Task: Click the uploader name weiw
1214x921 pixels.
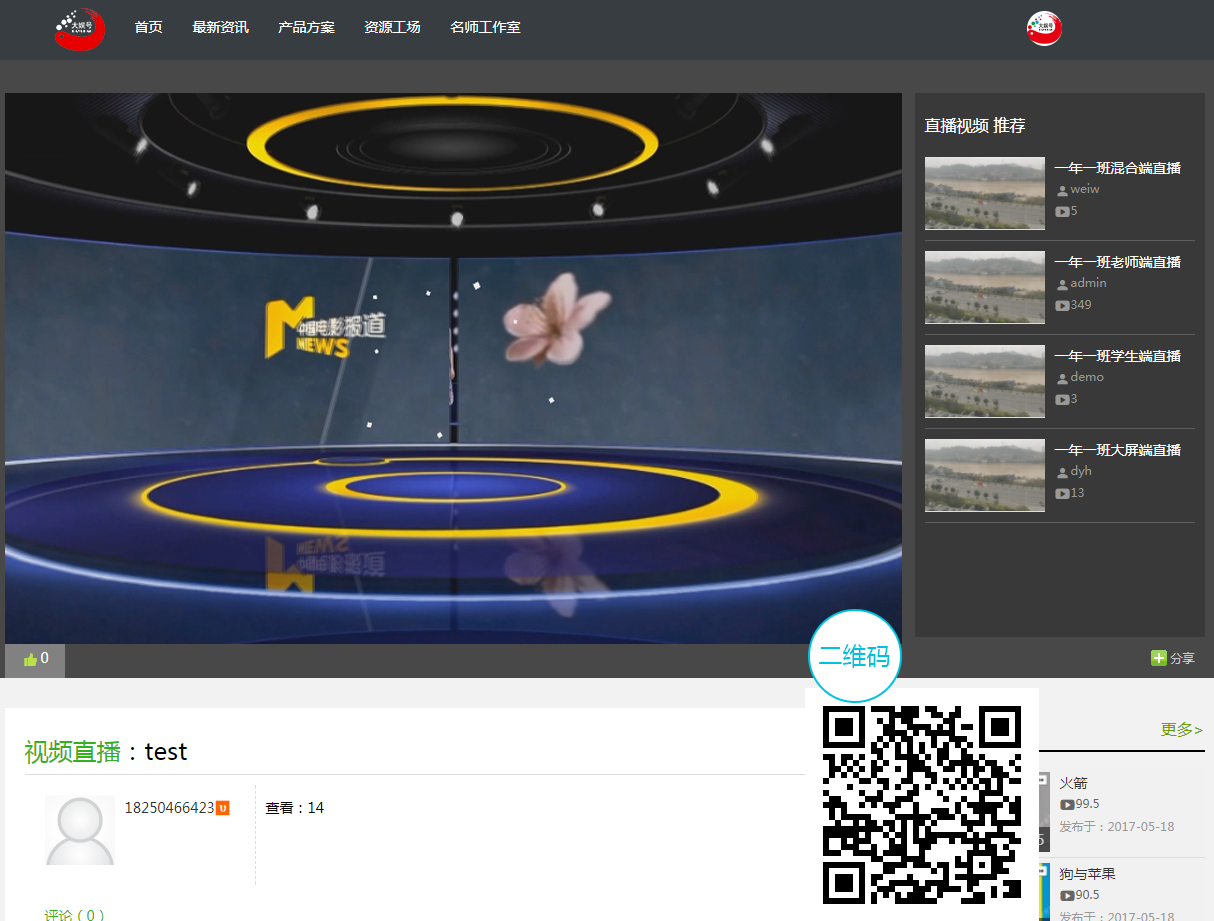Action: [1085, 189]
